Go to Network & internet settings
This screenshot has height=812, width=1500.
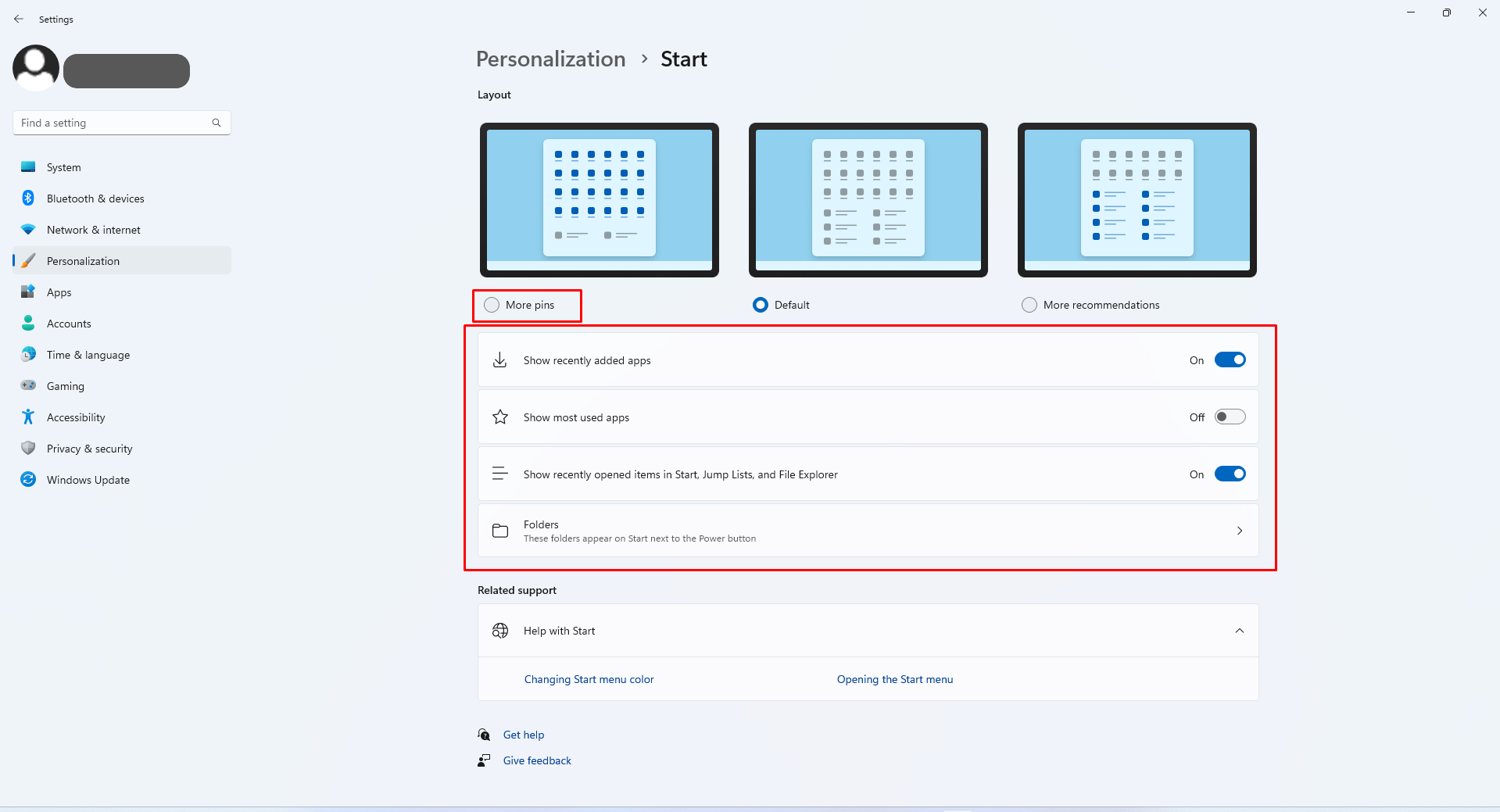point(93,230)
